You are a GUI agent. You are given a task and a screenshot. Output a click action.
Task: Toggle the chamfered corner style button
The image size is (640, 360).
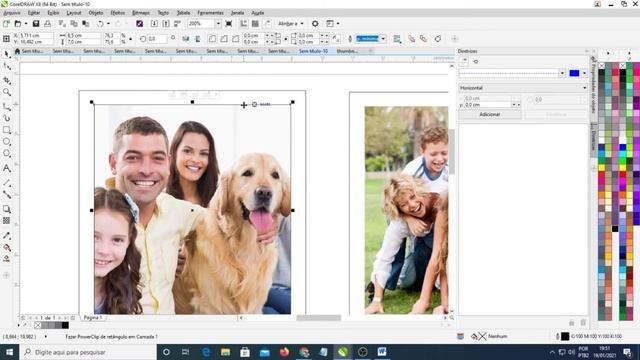click(x=236, y=39)
